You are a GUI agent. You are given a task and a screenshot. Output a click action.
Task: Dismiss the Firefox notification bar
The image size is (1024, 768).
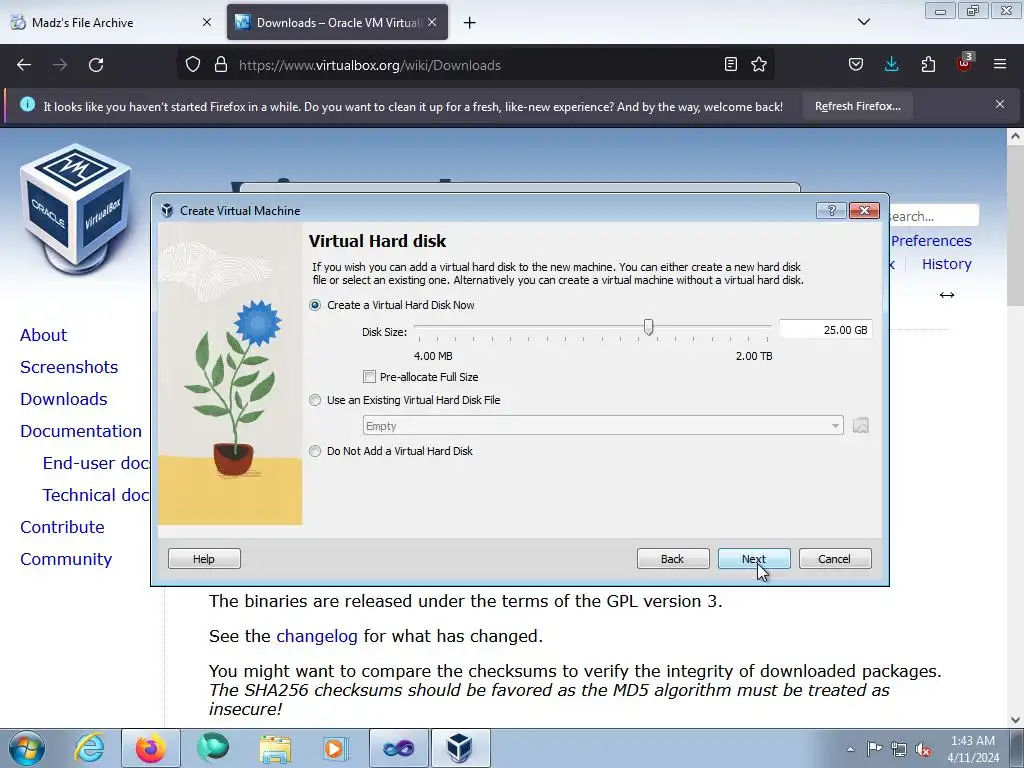[1000, 104]
